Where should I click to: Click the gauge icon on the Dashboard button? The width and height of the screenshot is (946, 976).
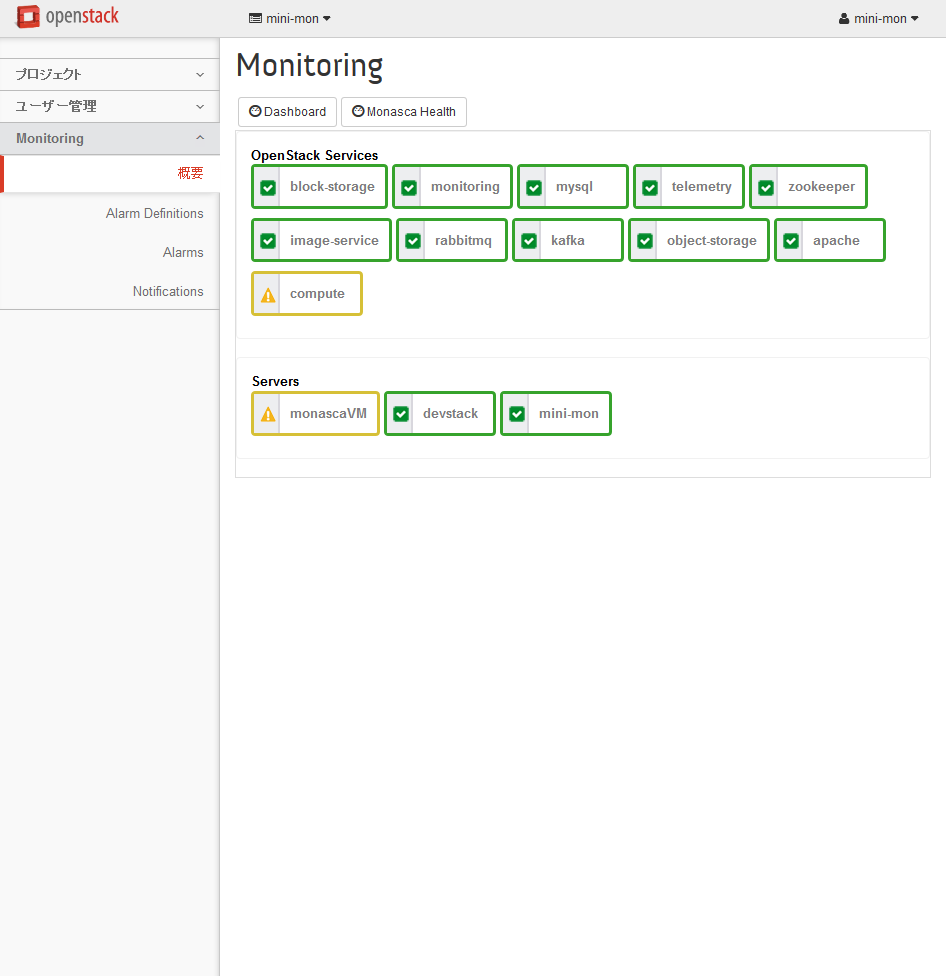pyautogui.click(x=255, y=111)
